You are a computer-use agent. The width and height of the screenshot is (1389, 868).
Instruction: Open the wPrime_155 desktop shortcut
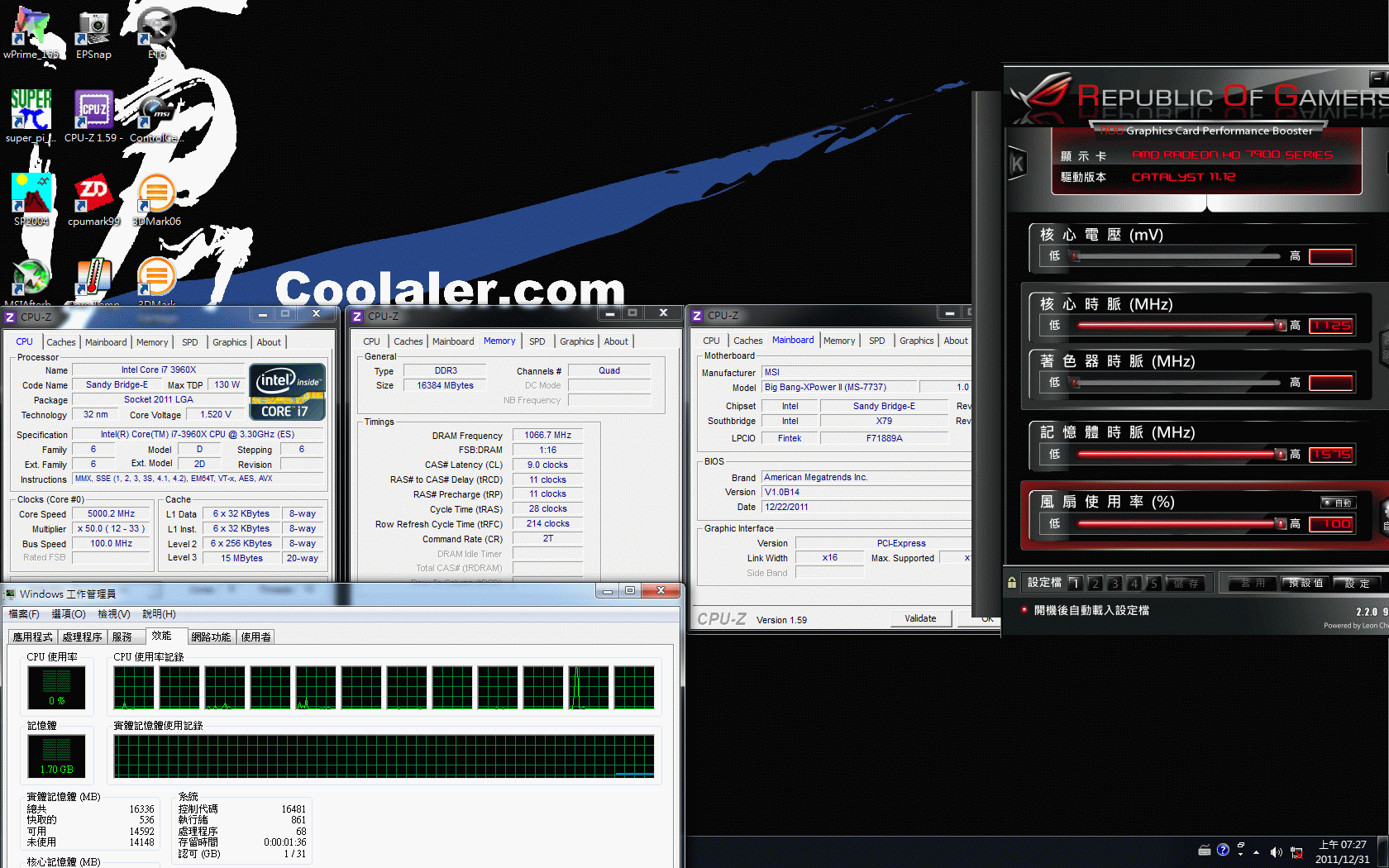pos(31,33)
